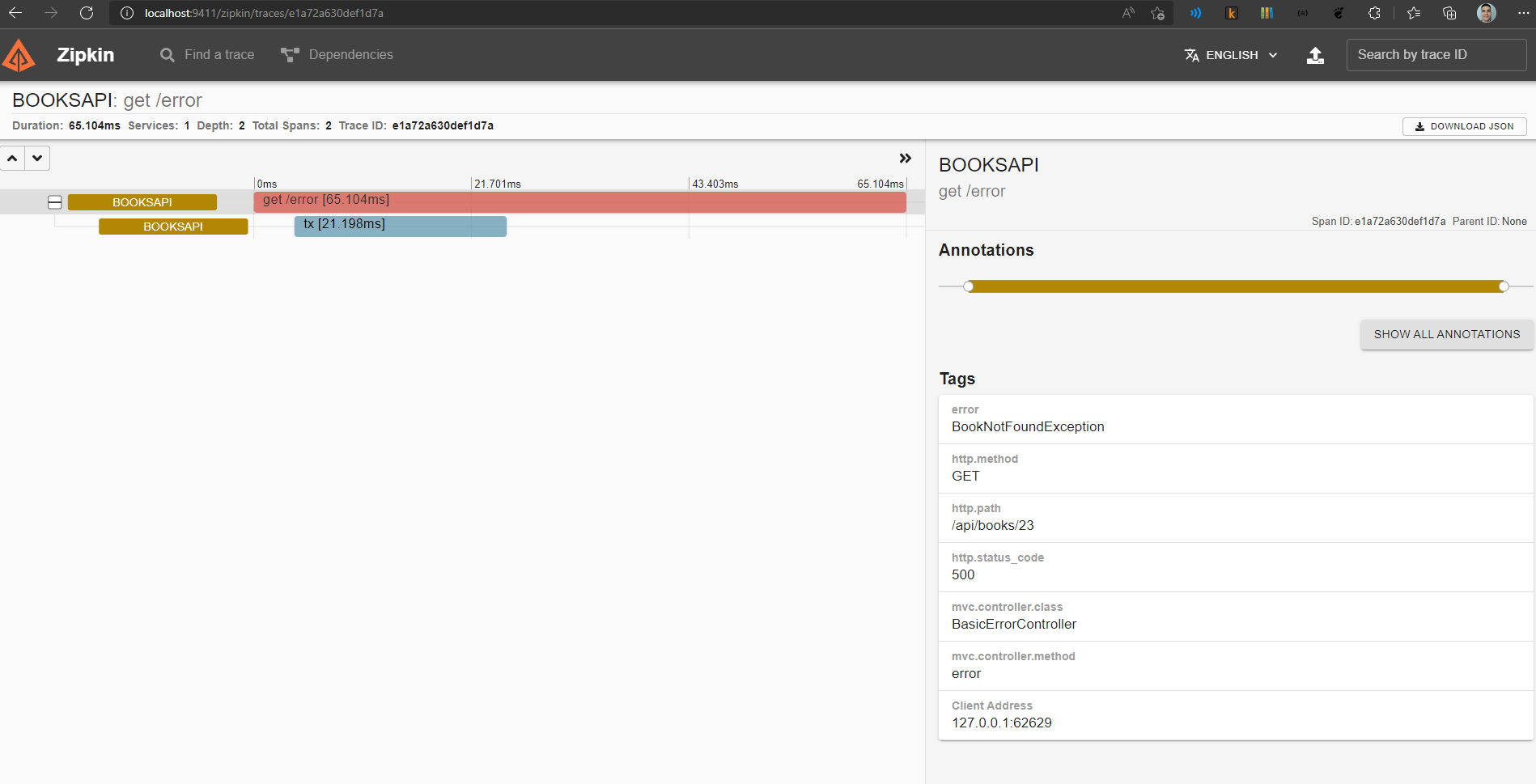
Task: Click the blue sound-wave extension icon
Action: (x=1196, y=13)
